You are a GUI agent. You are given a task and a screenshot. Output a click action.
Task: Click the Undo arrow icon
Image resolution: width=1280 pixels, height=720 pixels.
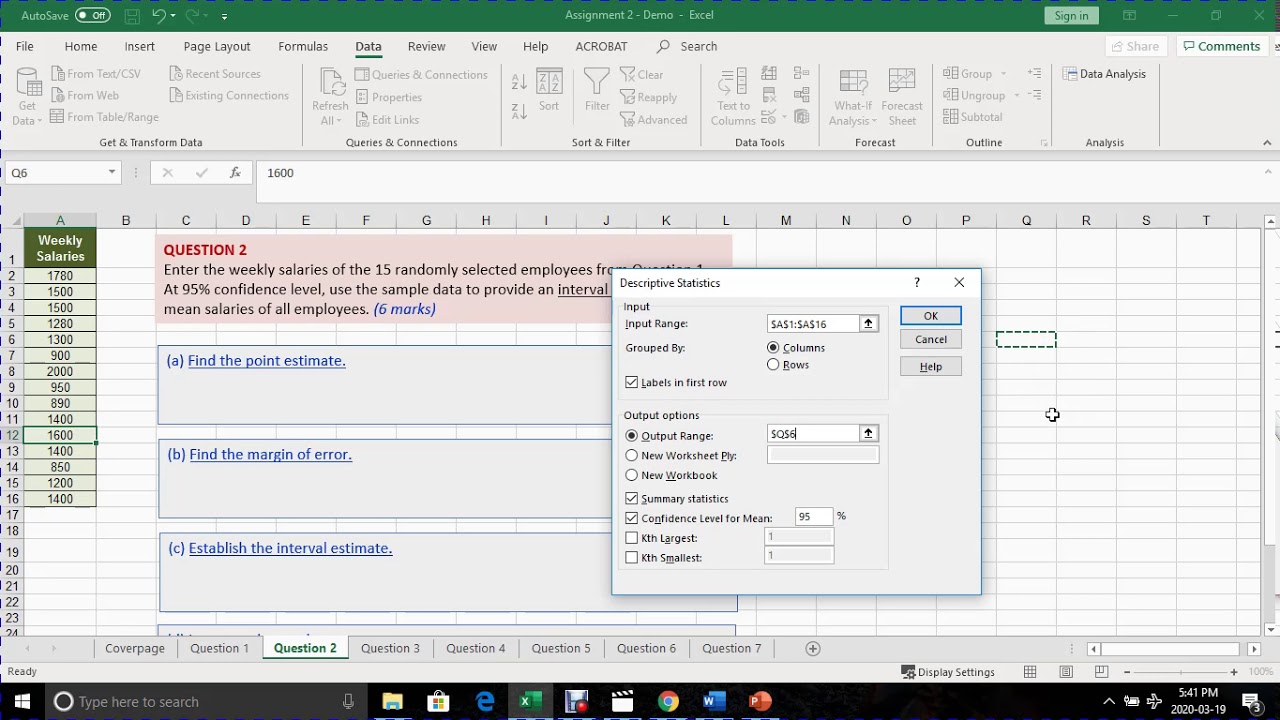[x=159, y=15]
